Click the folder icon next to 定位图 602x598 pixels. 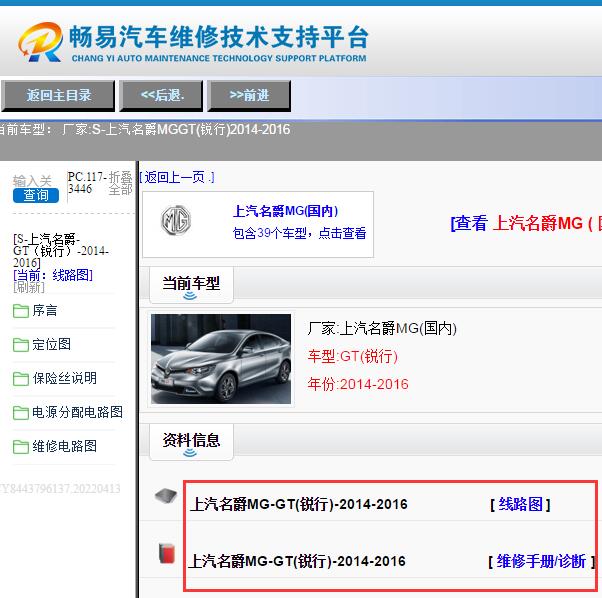(x=21, y=345)
